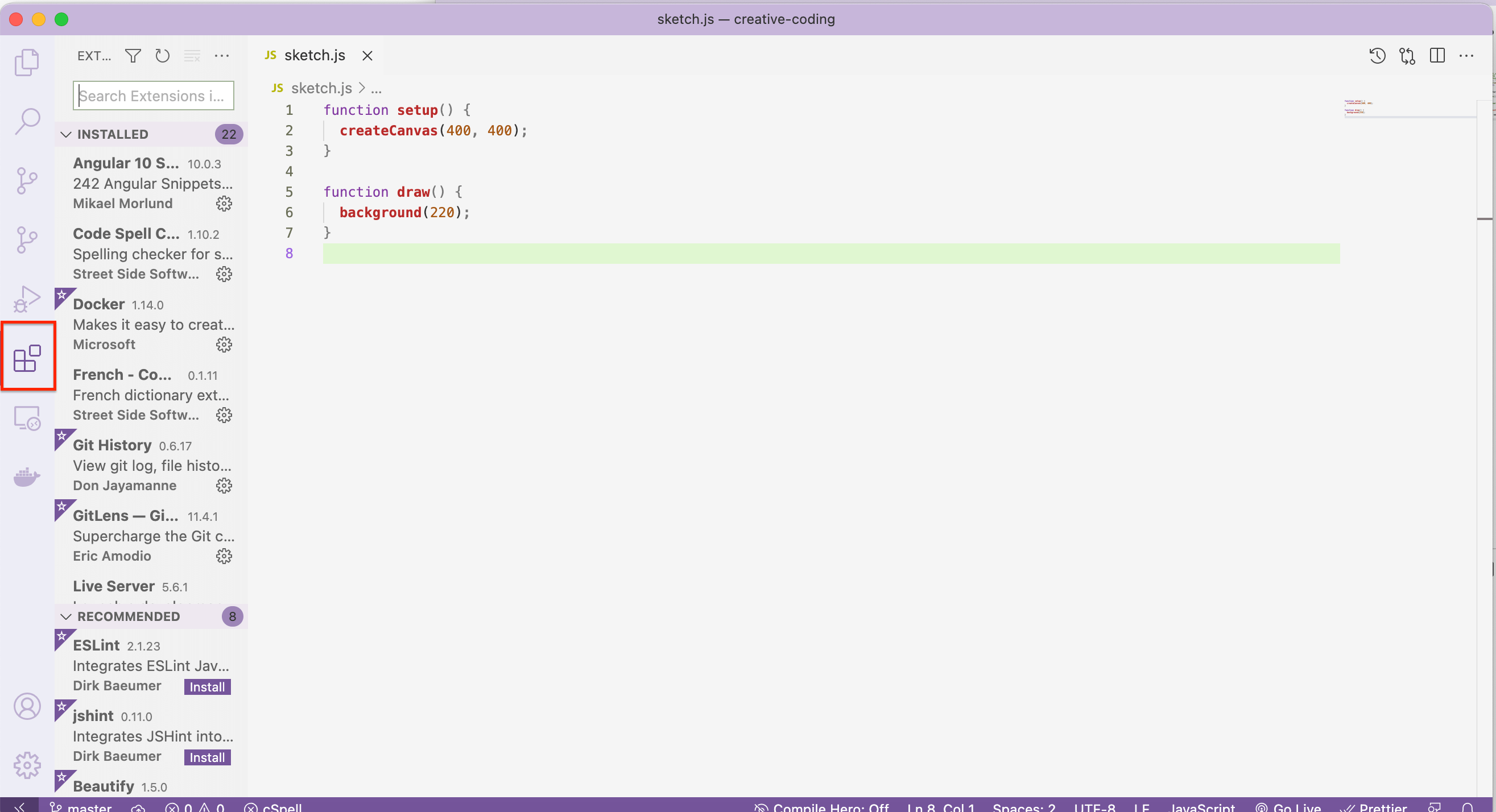Refresh the extensions list
This screenshot has width=1496, height=812.
point(163,56)
